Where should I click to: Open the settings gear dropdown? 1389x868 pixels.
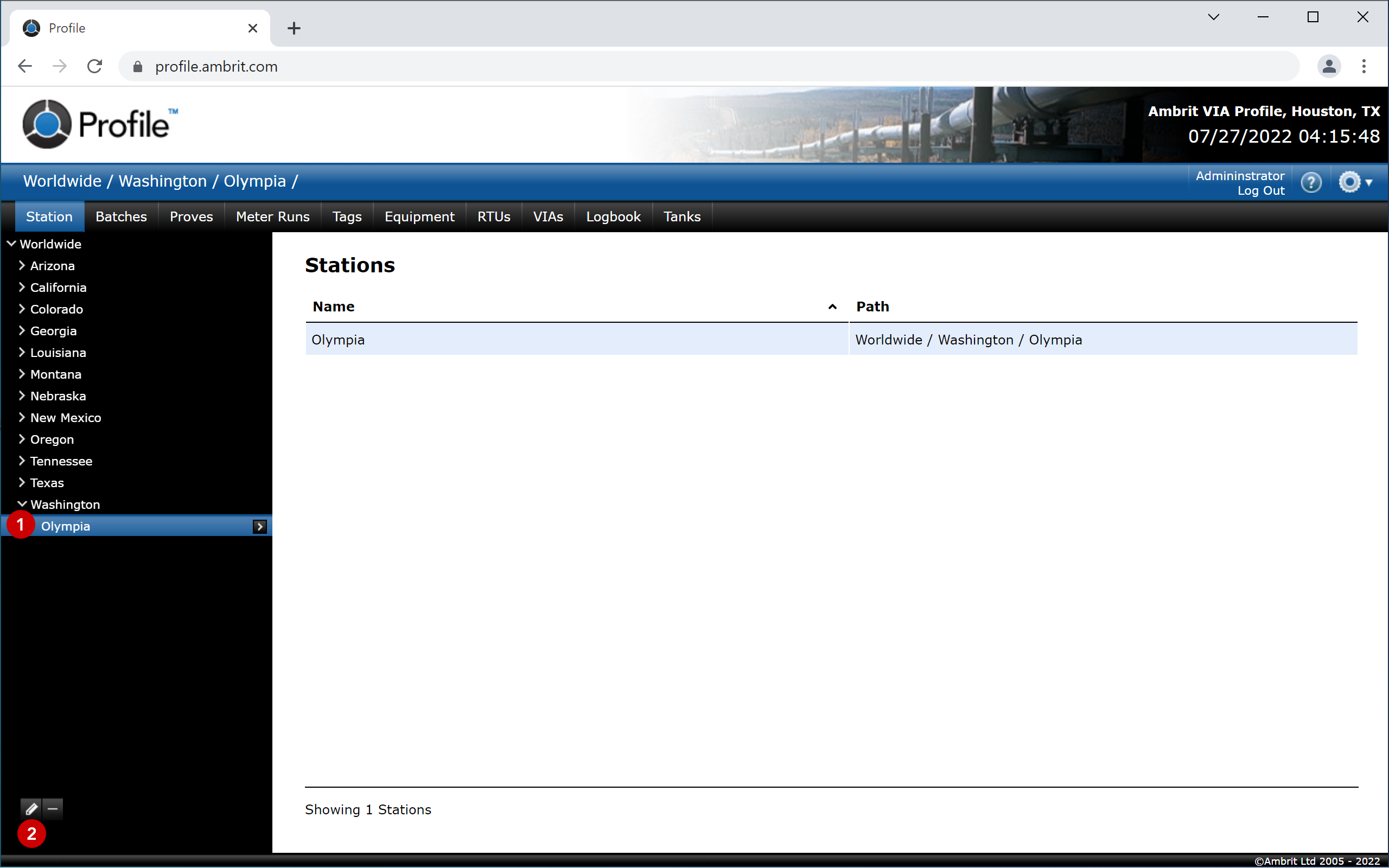tap(1355, 183)
